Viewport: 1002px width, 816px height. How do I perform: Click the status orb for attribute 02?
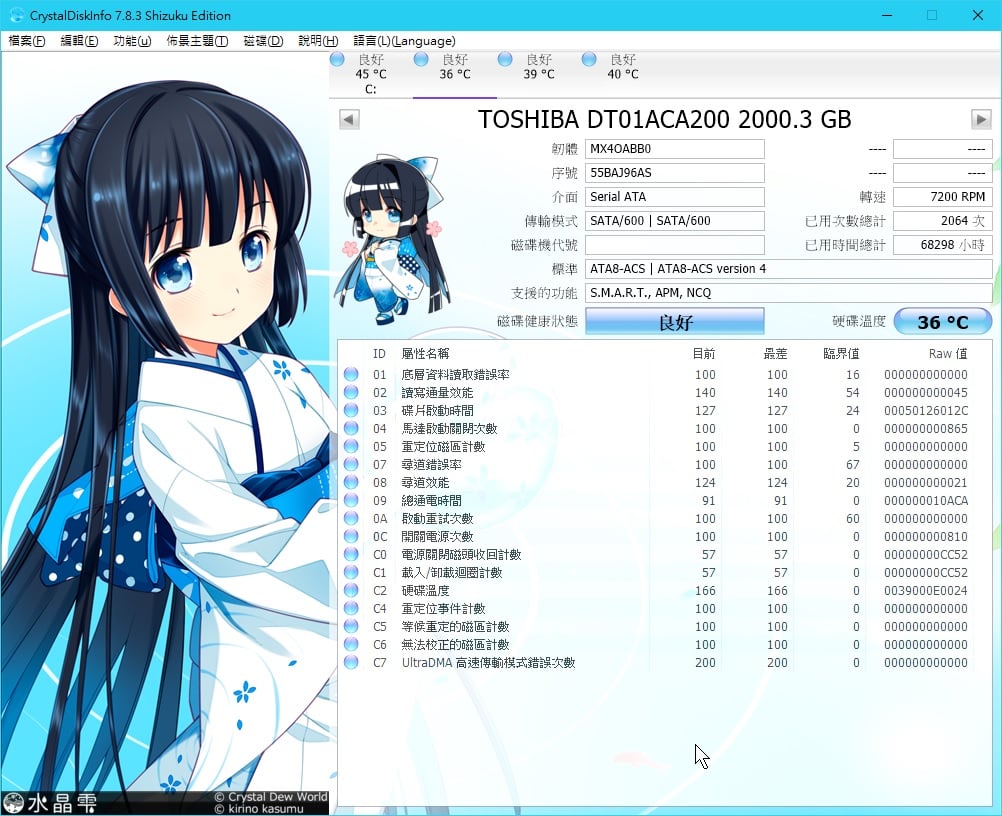351,392
